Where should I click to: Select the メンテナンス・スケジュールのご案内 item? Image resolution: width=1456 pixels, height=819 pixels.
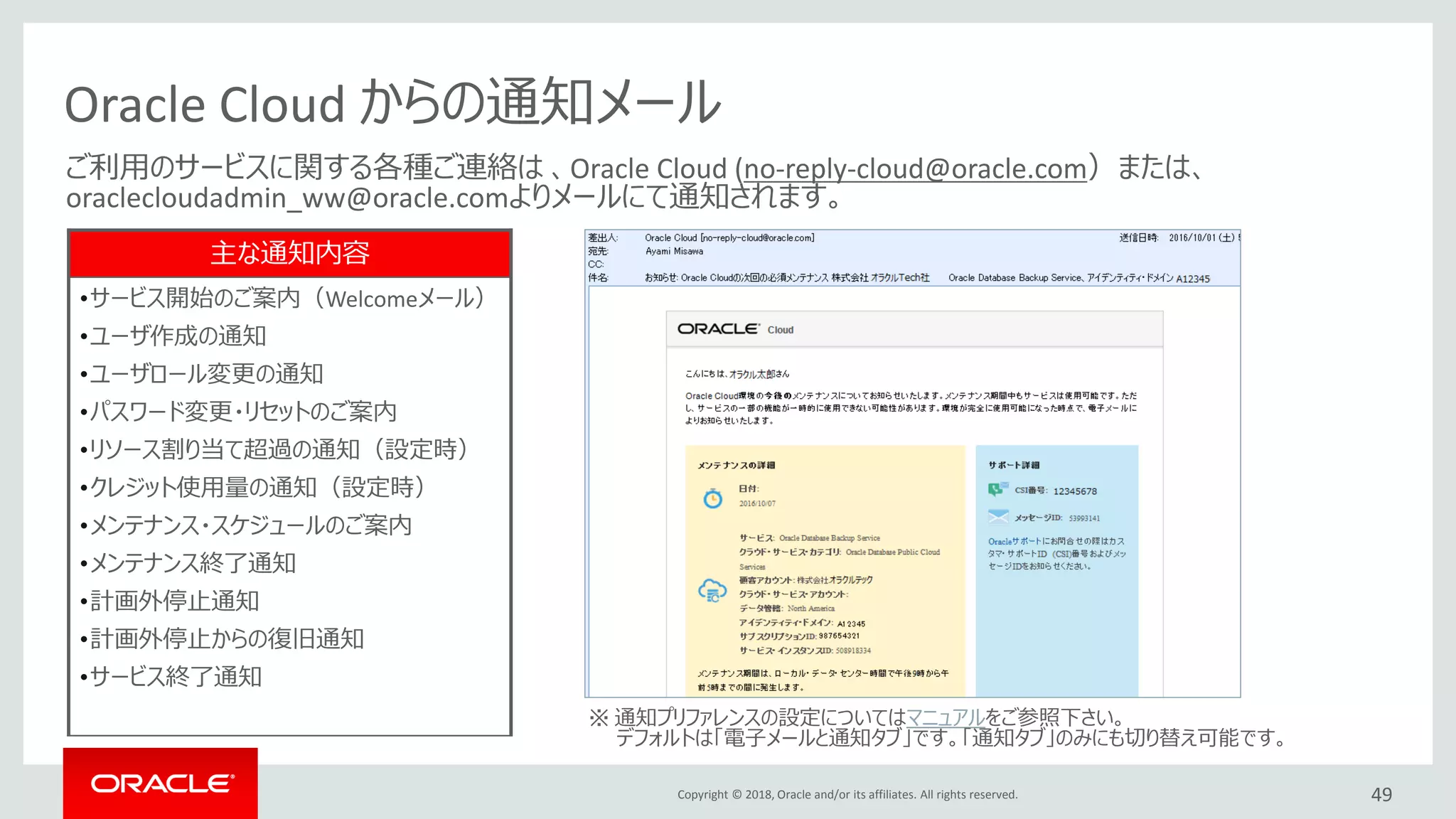[246, 525]
